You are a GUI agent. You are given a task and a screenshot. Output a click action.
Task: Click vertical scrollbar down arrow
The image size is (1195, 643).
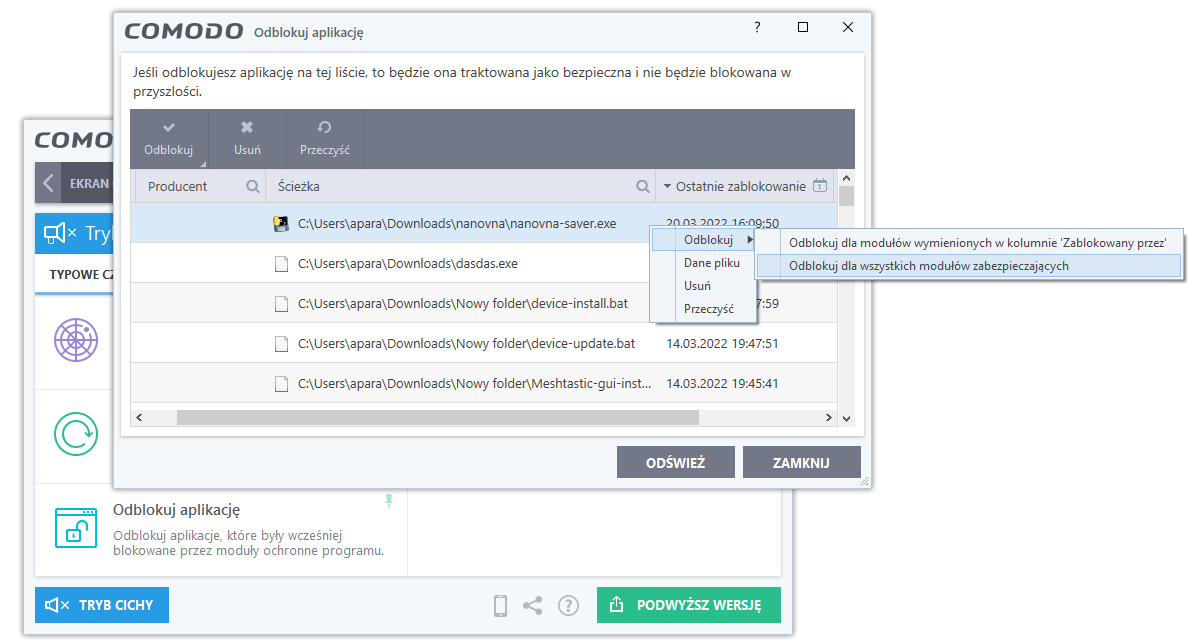(x=846, y=418)
